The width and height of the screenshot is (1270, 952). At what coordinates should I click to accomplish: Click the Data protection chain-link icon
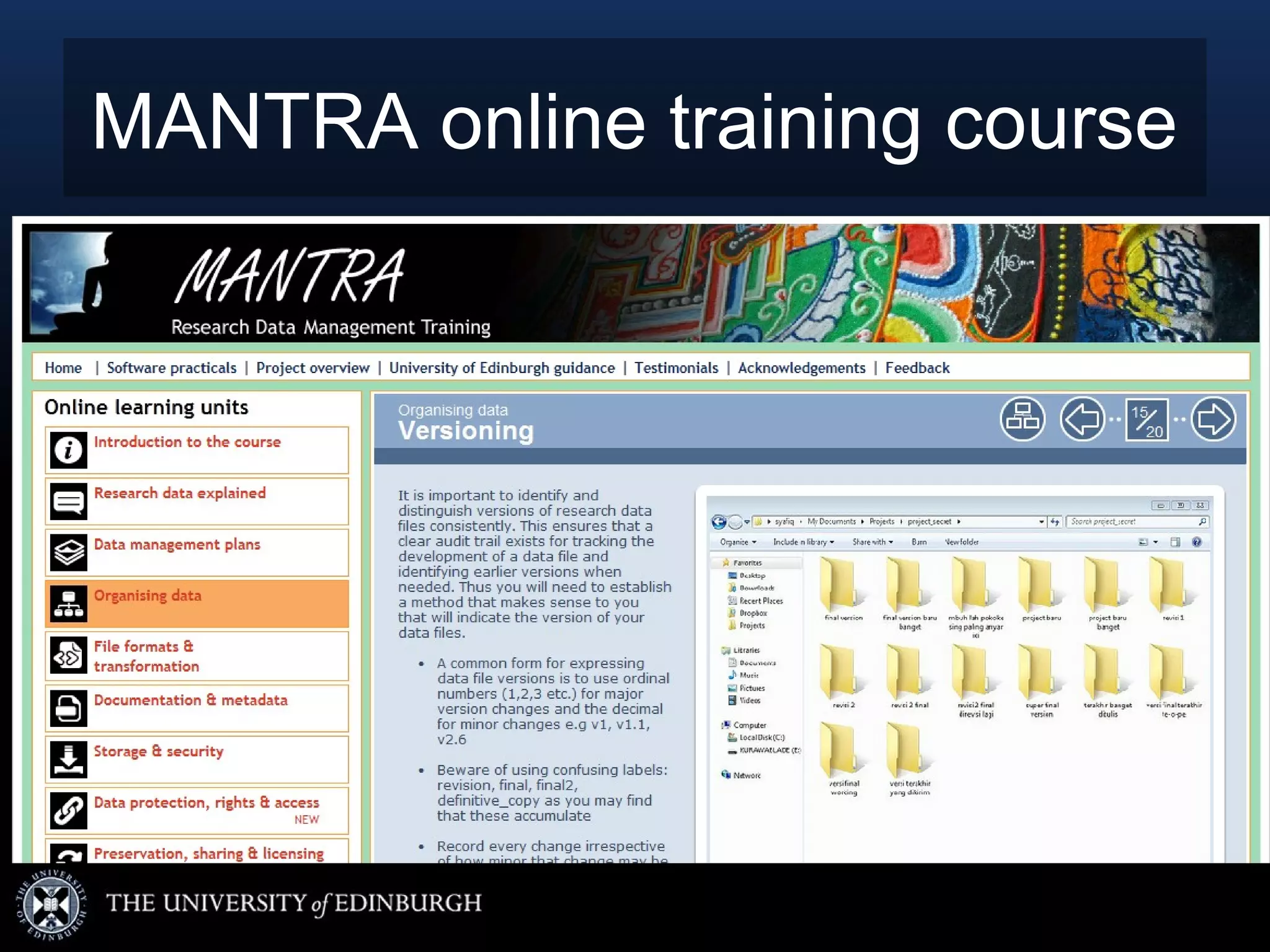coord(68,810)
